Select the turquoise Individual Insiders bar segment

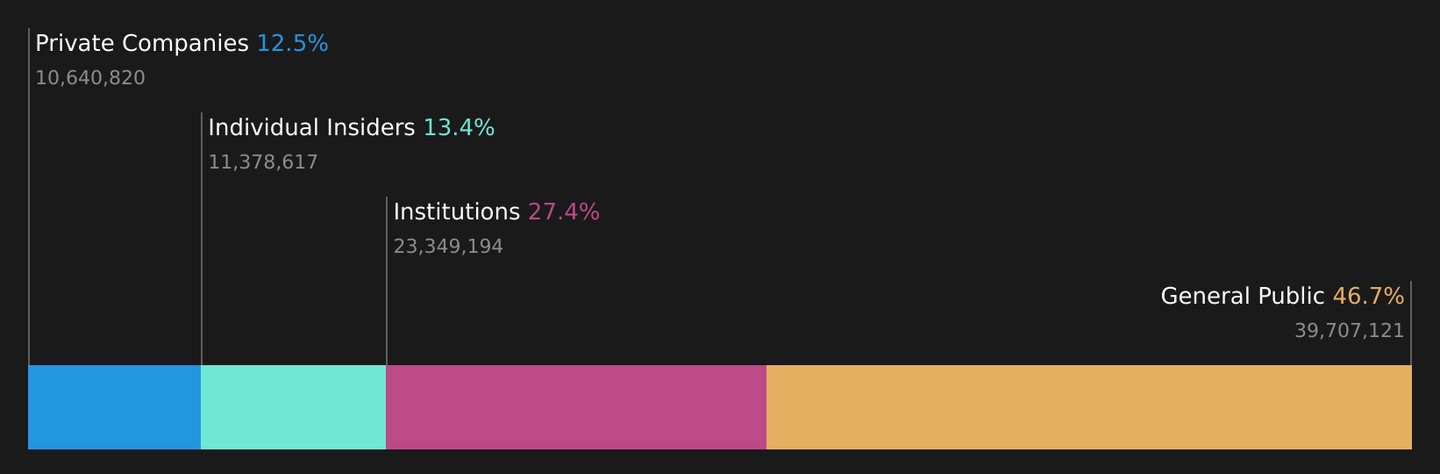coord(293,407)
